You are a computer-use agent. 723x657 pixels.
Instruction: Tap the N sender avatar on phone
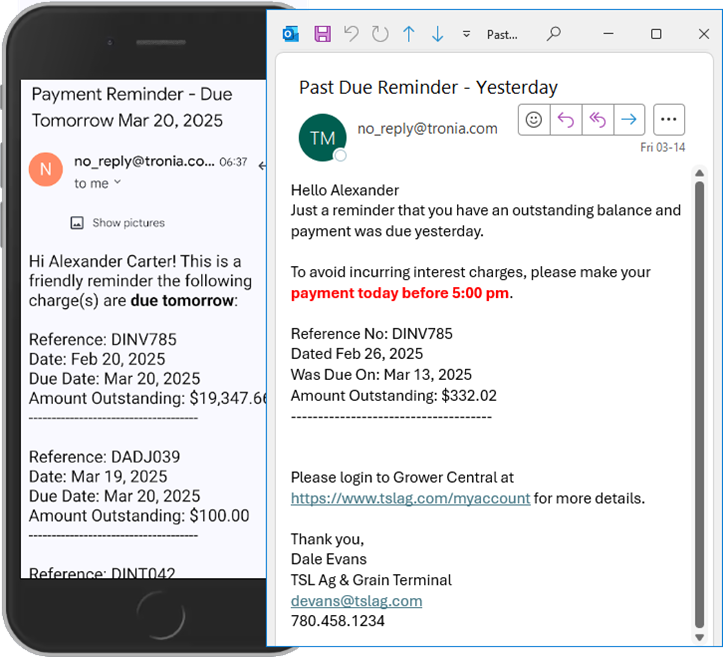pos(46,169)
